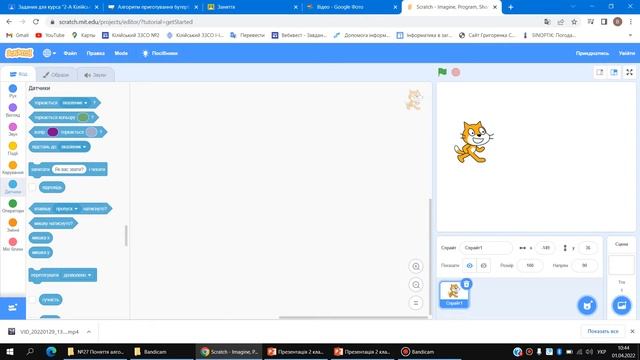Click green color in touching color block
Screen dimensions: 640x360
tap(83, 118)
